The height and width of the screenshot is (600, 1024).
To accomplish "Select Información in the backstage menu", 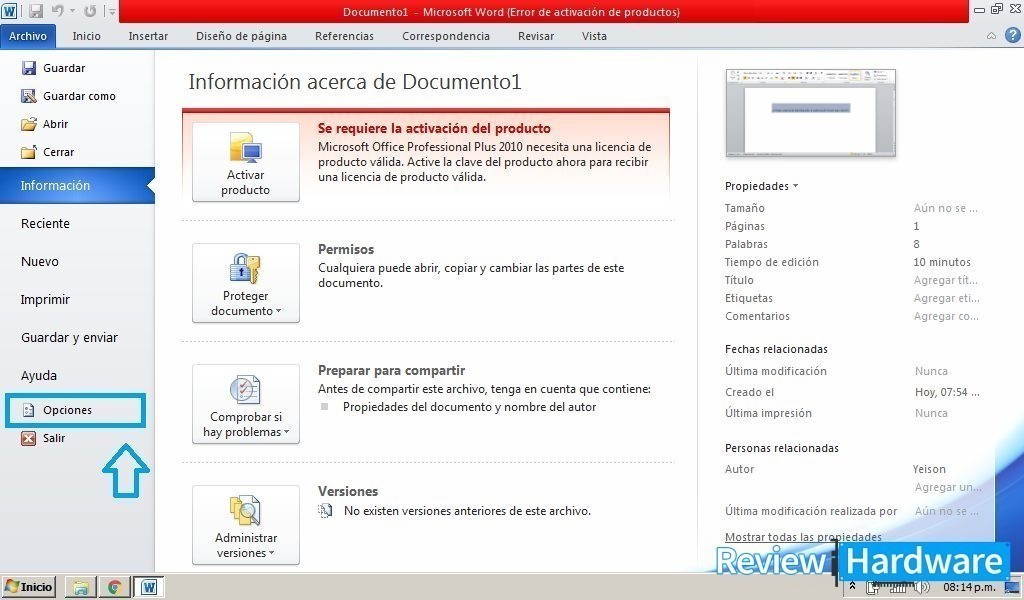I will pyautogui.click(x=77, y=185).
